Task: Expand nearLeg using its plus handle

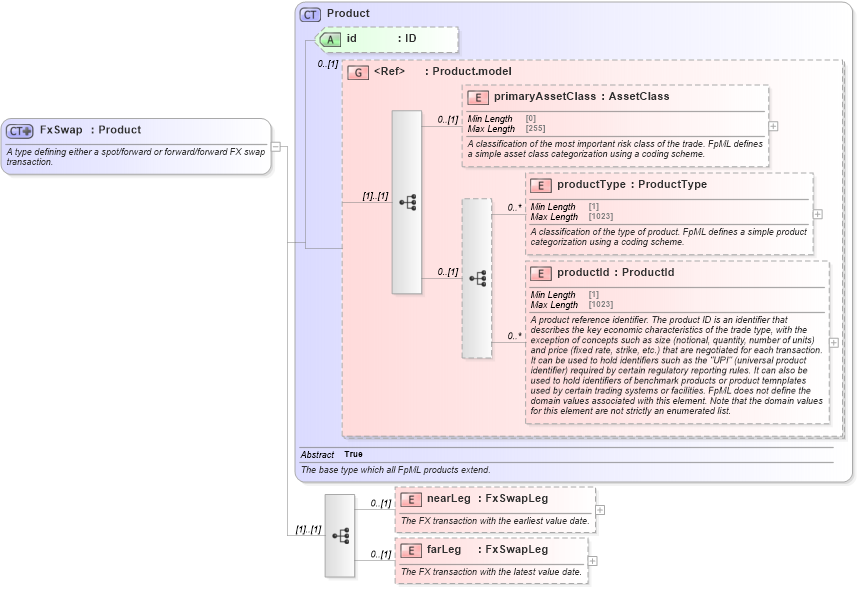Action: pos(601,510)
